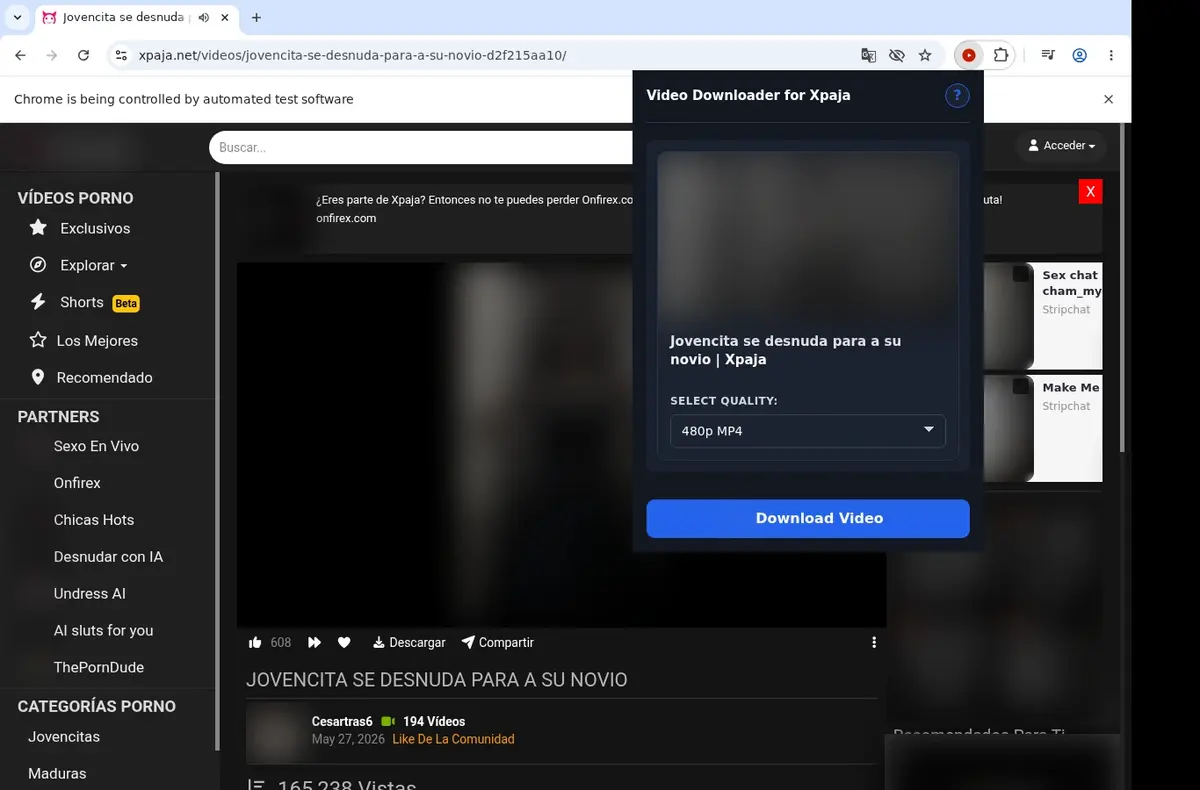Screen dimensions: 1200x790
Task: Click the 608 likes count
Action: point(281,642)
